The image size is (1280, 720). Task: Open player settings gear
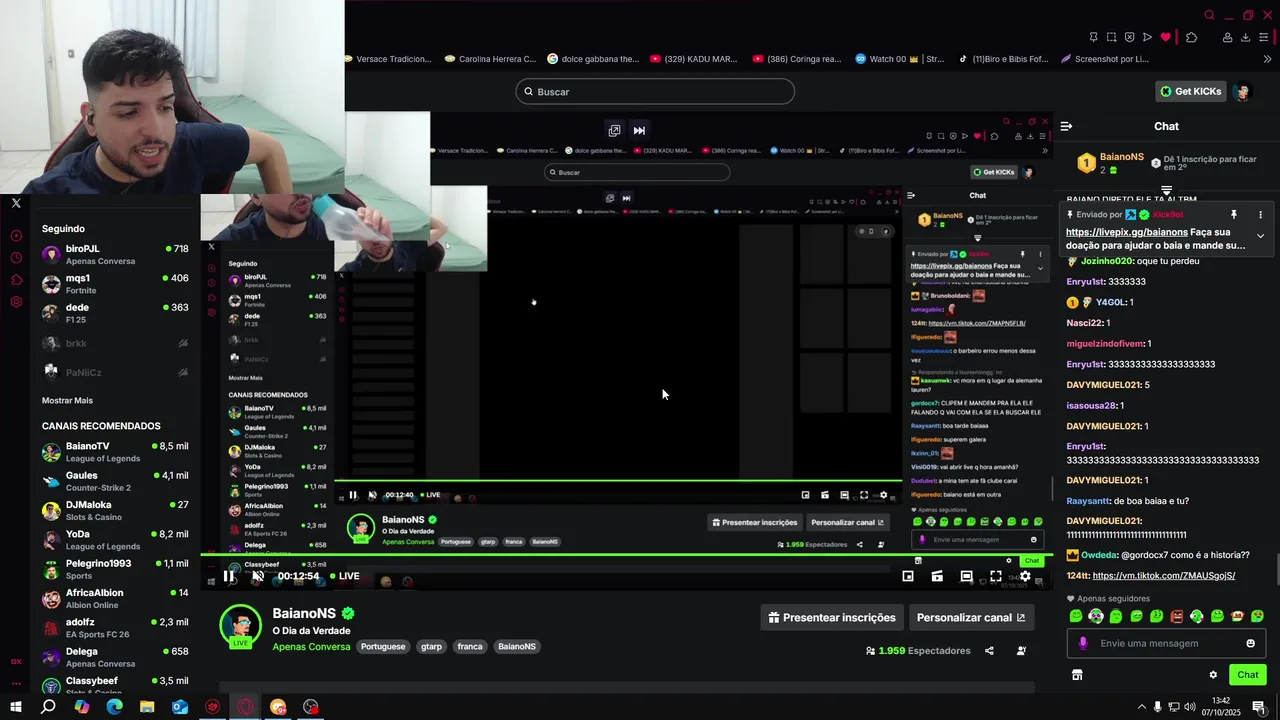tap(1025, 576)
